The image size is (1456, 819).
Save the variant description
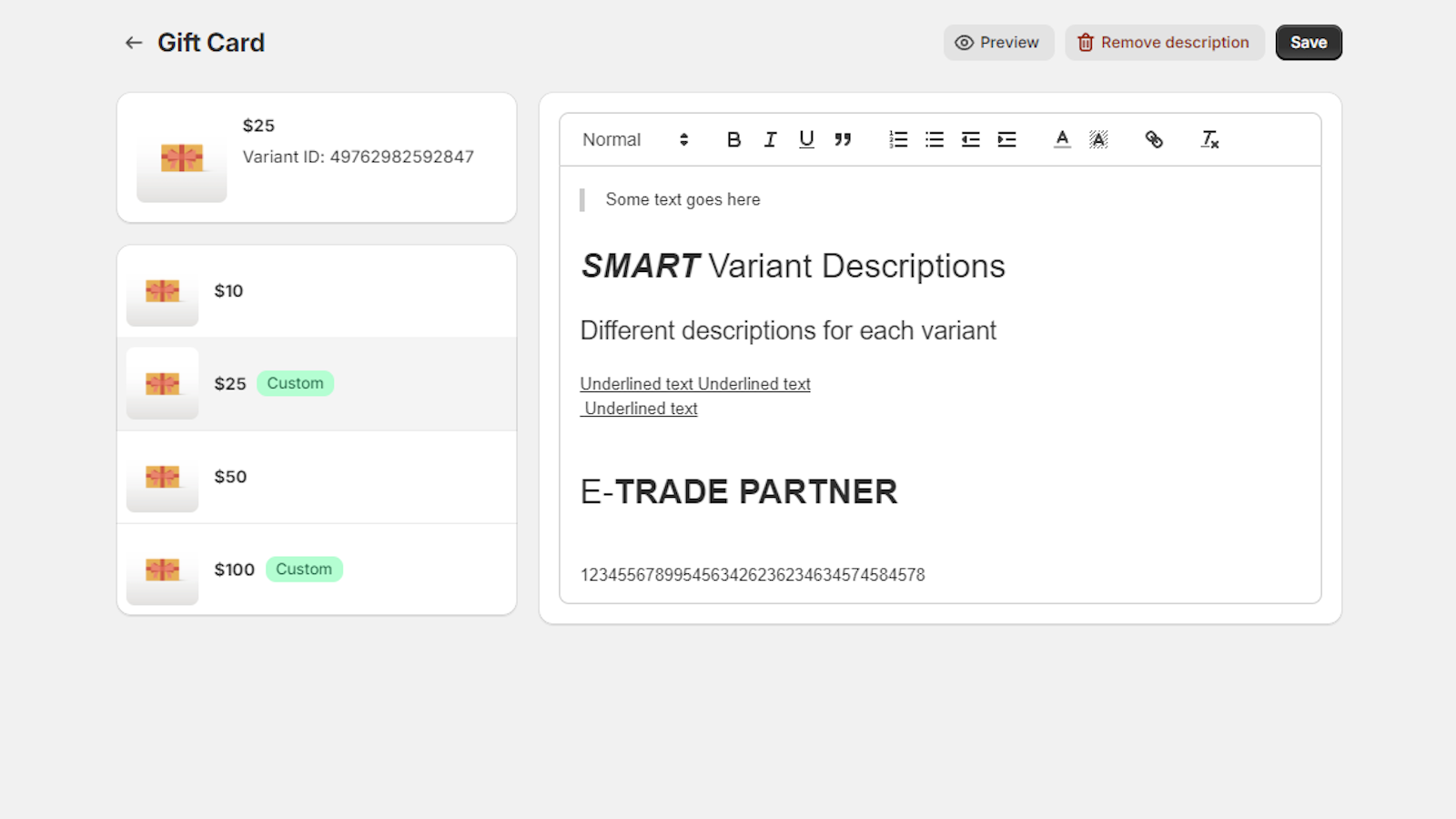point(1309,42)
